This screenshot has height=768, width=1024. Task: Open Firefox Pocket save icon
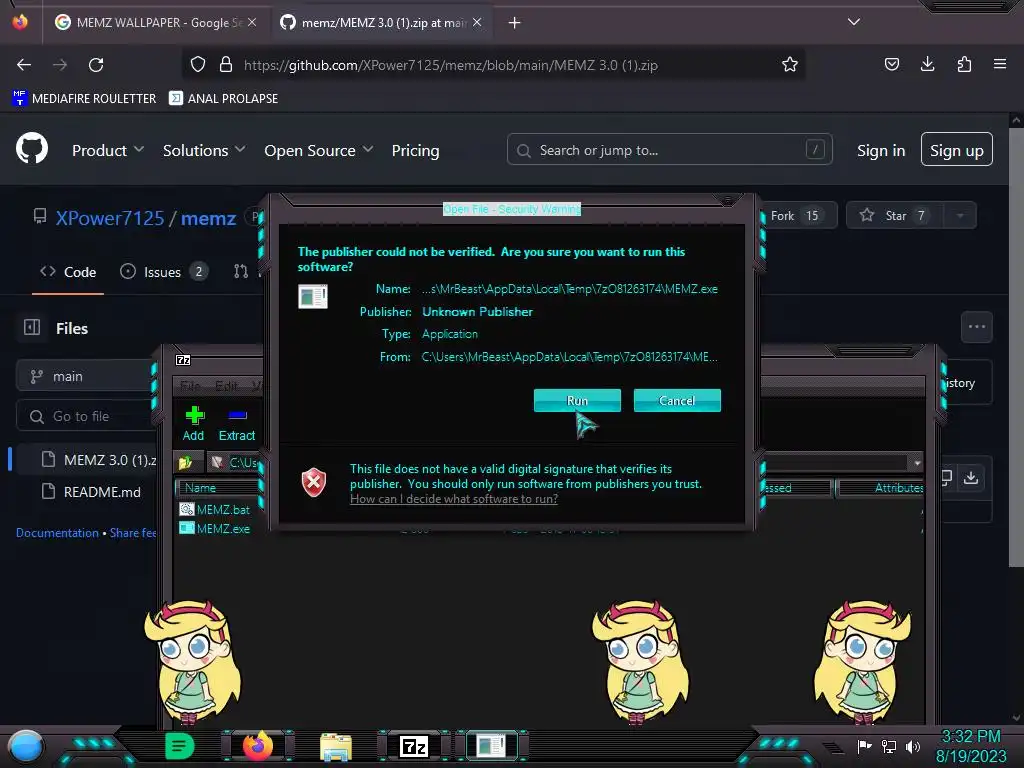891,64
